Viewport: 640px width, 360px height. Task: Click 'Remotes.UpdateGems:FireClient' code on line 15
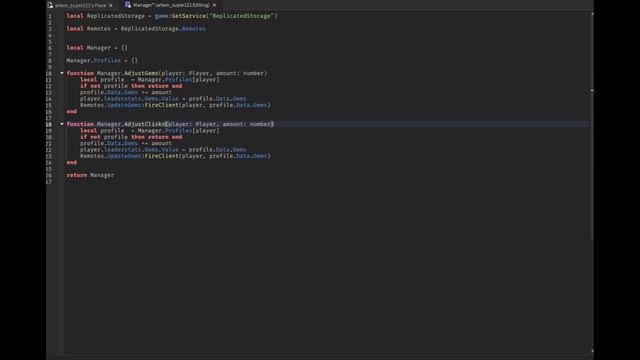tap(175, 105)
